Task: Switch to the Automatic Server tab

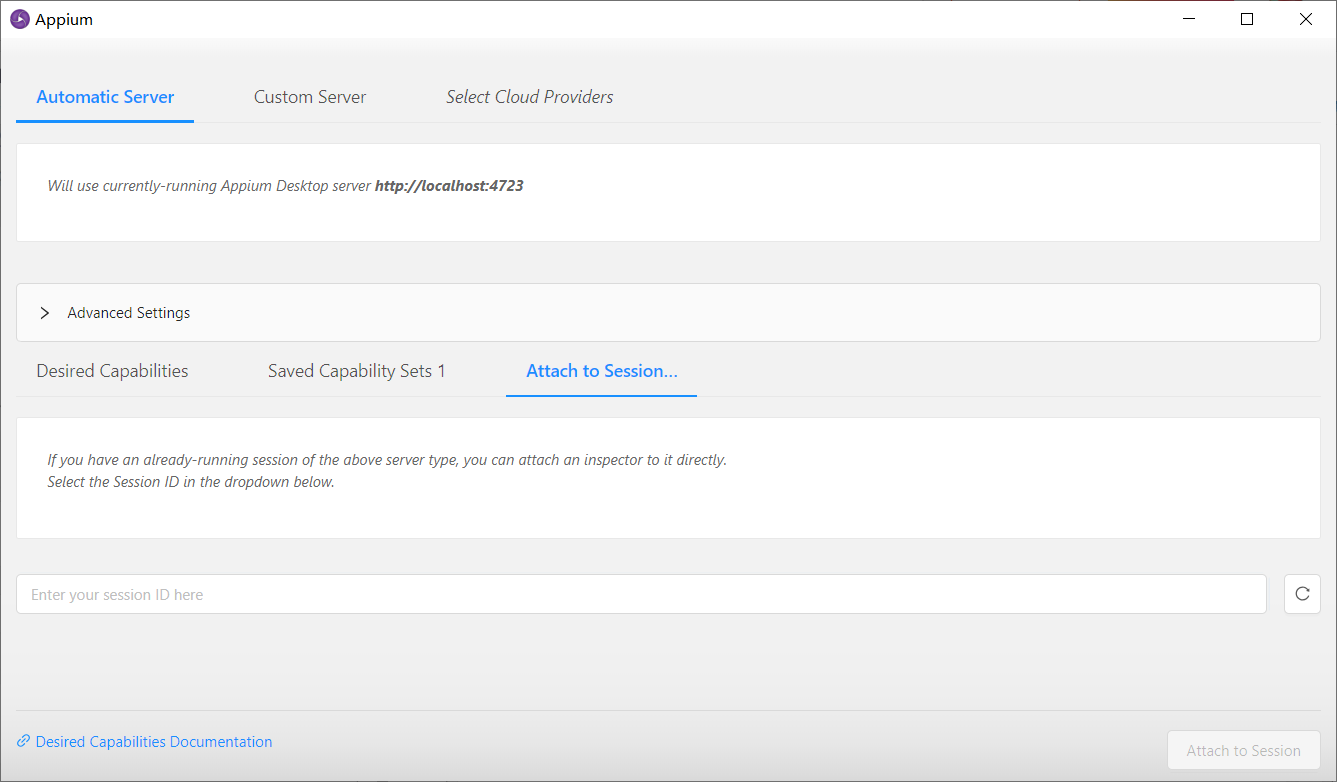Action: point(105,97)
